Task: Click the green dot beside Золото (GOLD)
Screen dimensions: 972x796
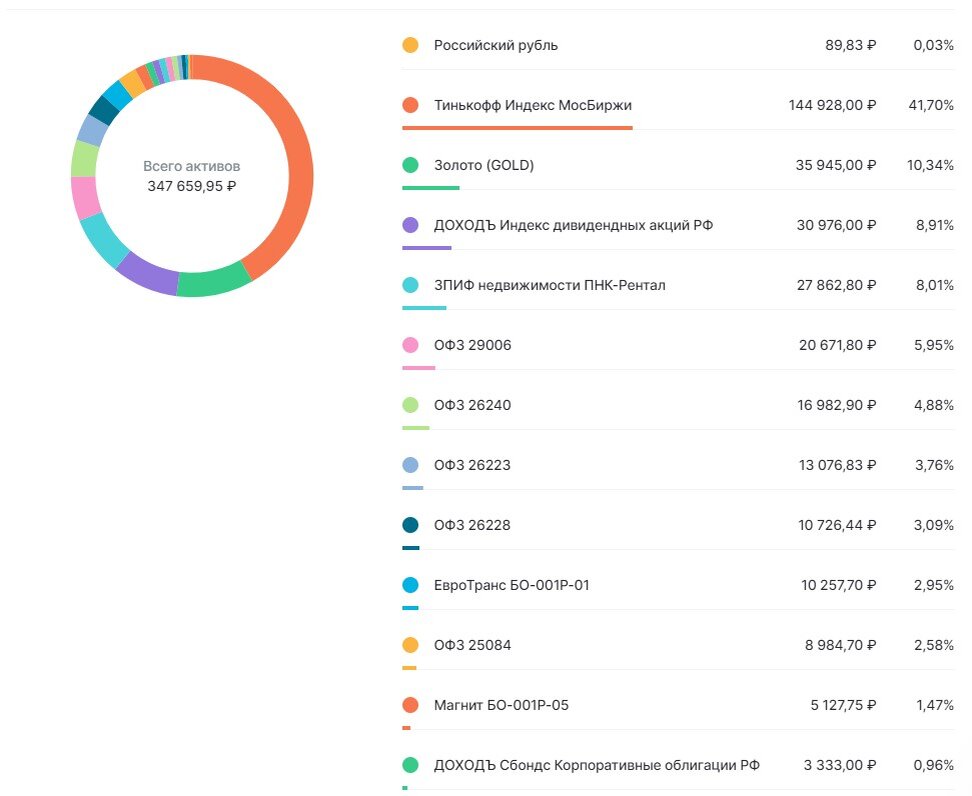Action: pyautogui.click(x=410, y=165)
